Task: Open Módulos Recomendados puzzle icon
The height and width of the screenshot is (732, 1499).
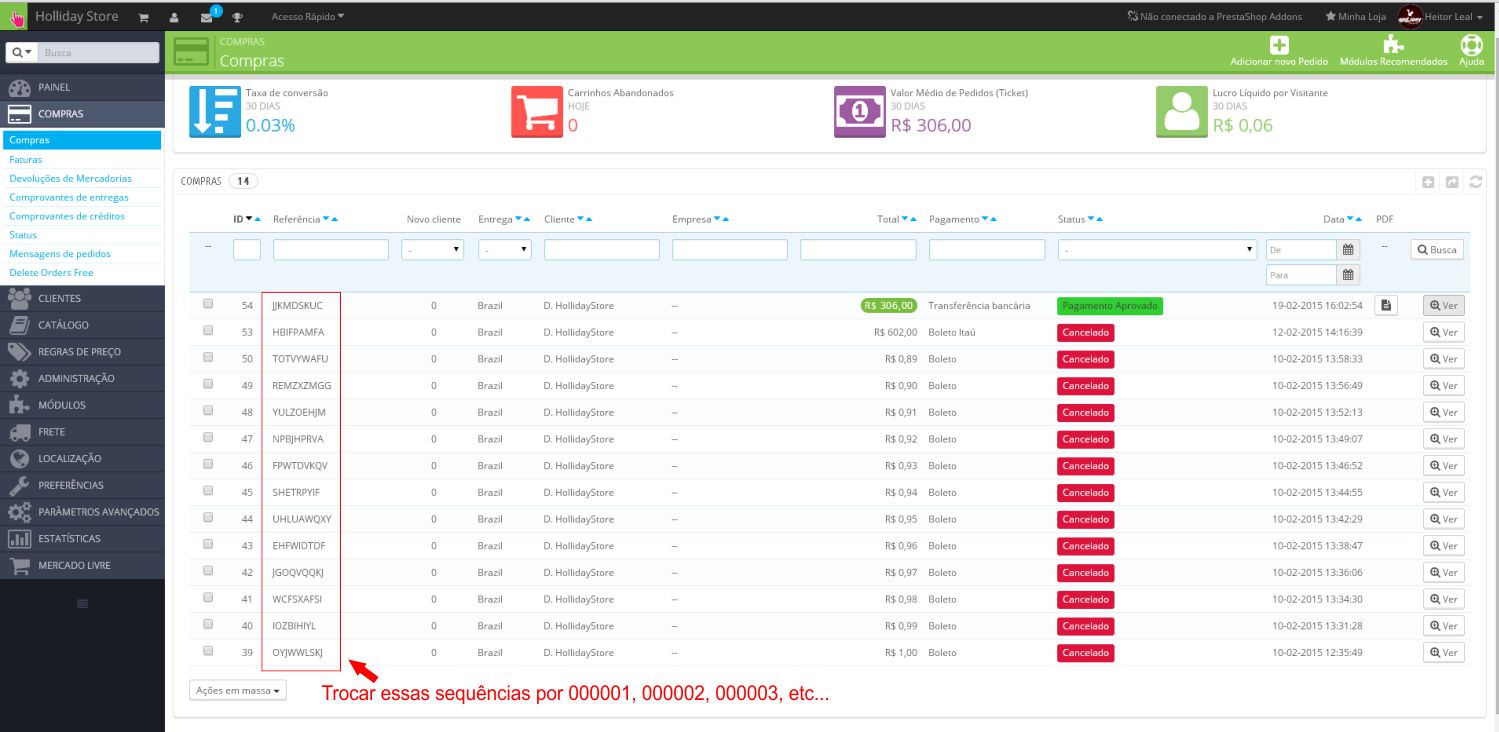Action: pos(1392,45)
